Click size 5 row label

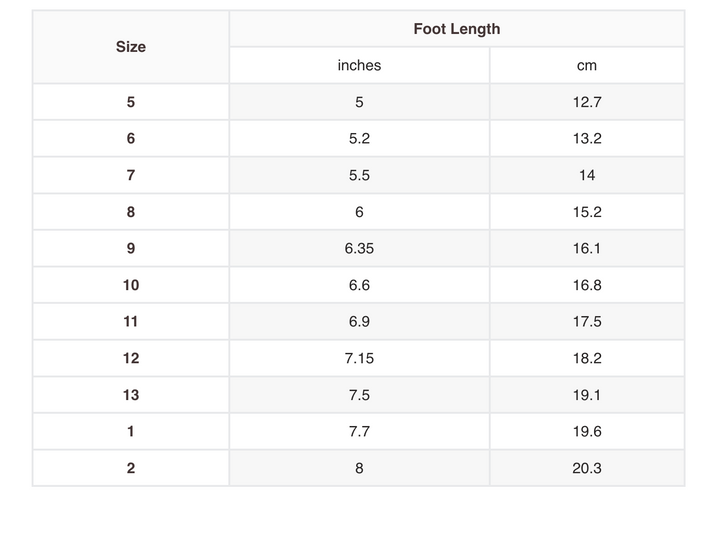(x=131, y=102)
